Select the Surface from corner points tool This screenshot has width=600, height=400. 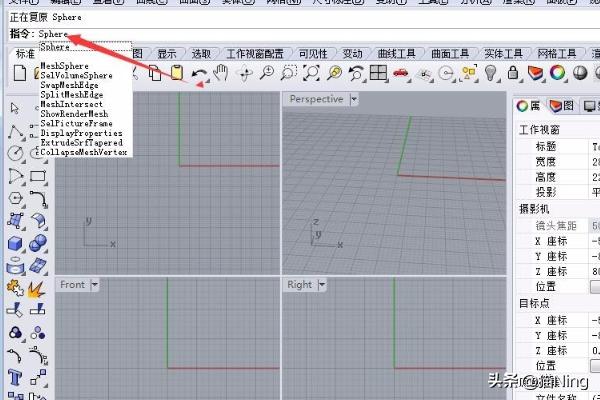tap(15, 221)
